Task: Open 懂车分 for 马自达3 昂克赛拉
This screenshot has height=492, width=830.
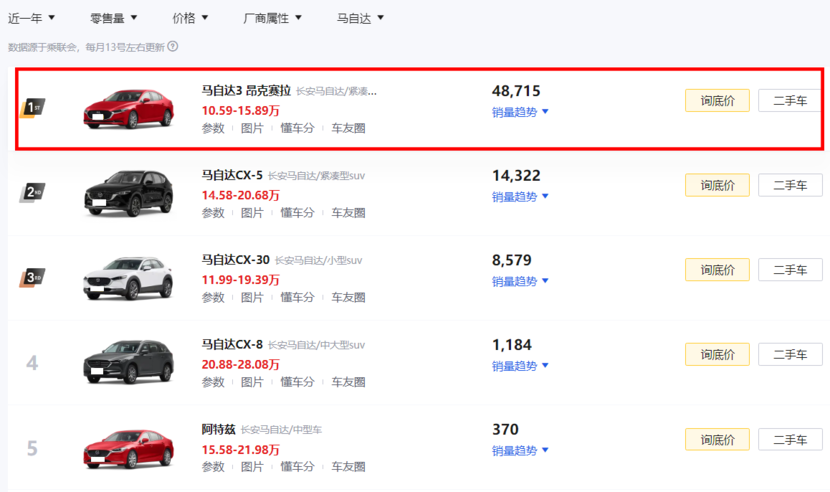Action: click(x=297, y=128)
